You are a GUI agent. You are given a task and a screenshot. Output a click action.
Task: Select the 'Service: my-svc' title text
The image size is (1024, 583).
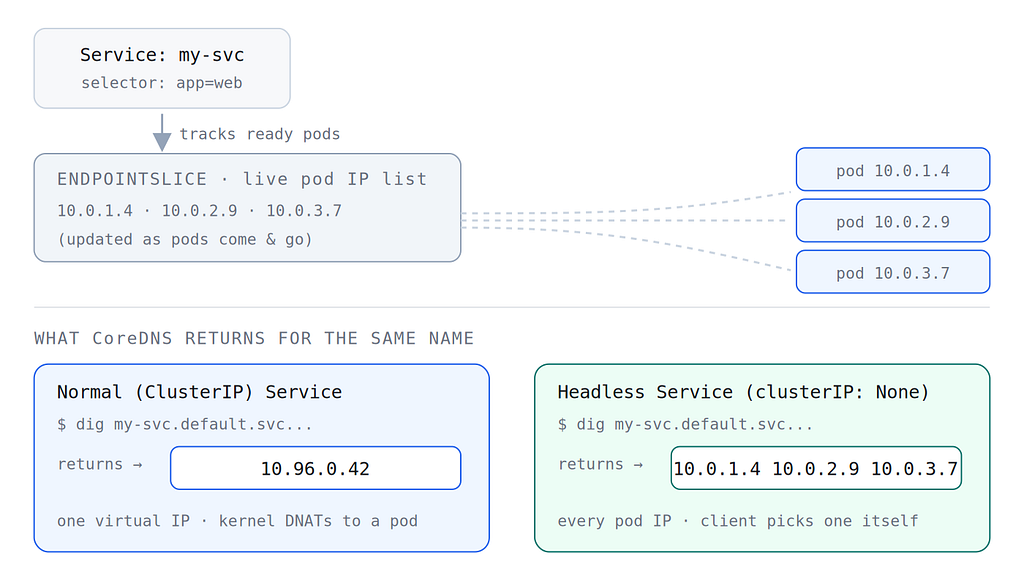click(x=162, y=55)
